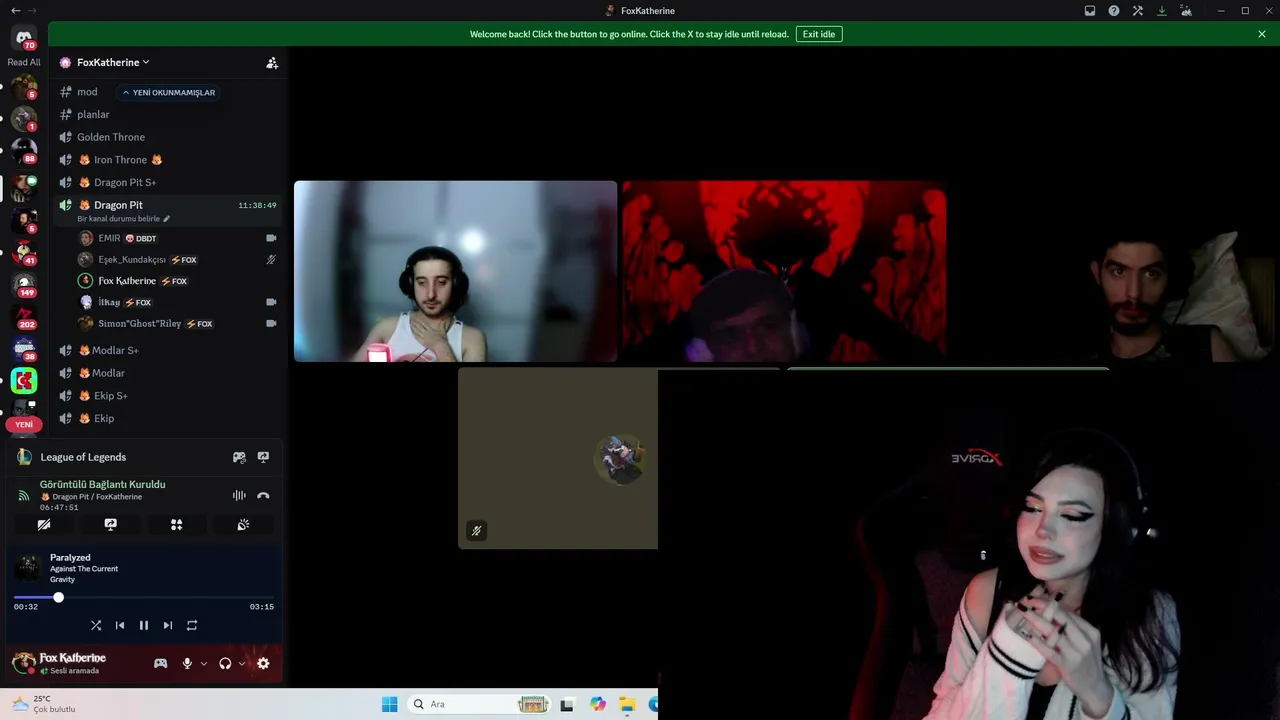
Task: Open connection info via the signal icon
Action: [x=24, y=495]
